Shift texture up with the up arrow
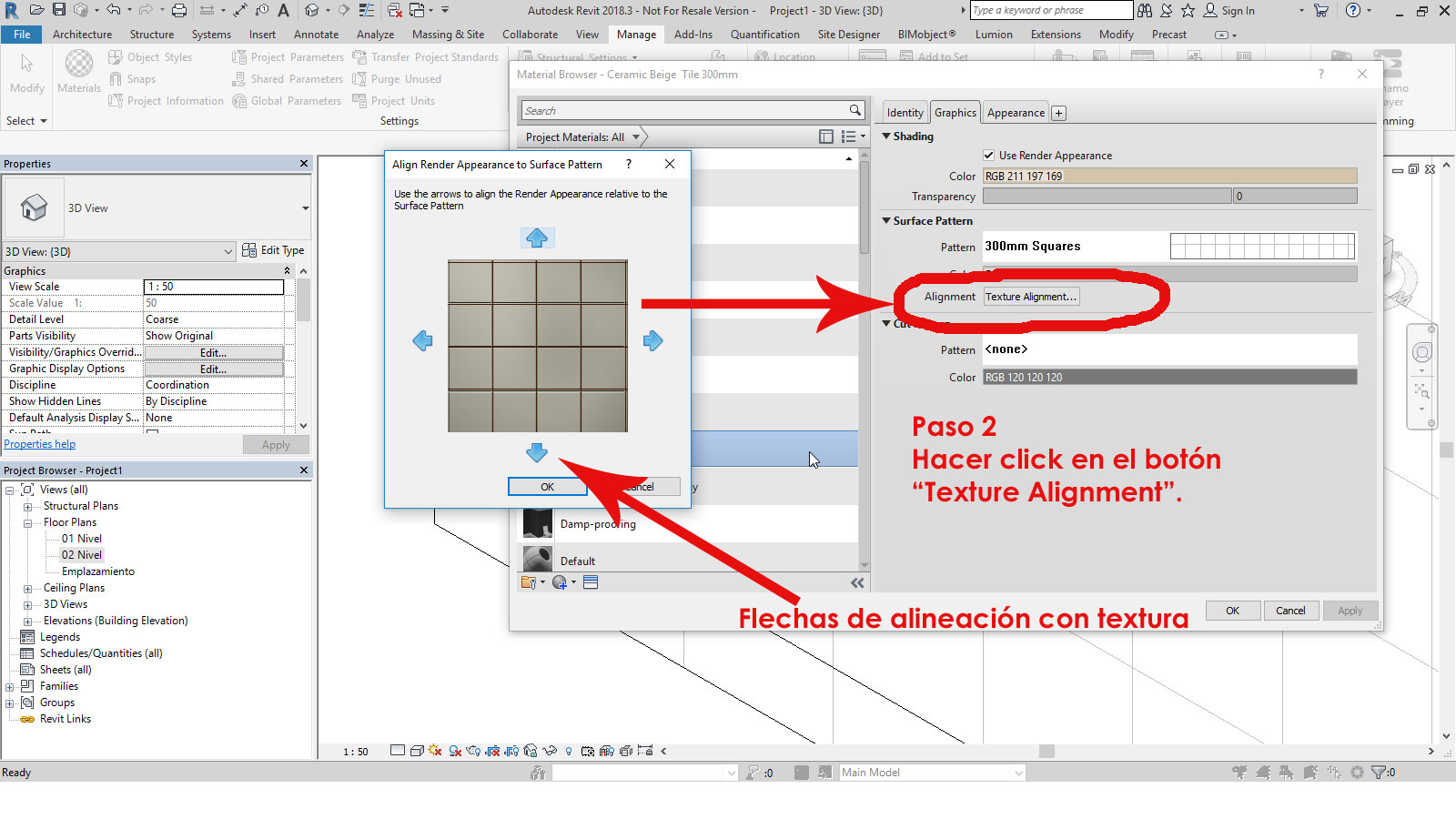This screenshot has width=1456, height=819. 537,238
